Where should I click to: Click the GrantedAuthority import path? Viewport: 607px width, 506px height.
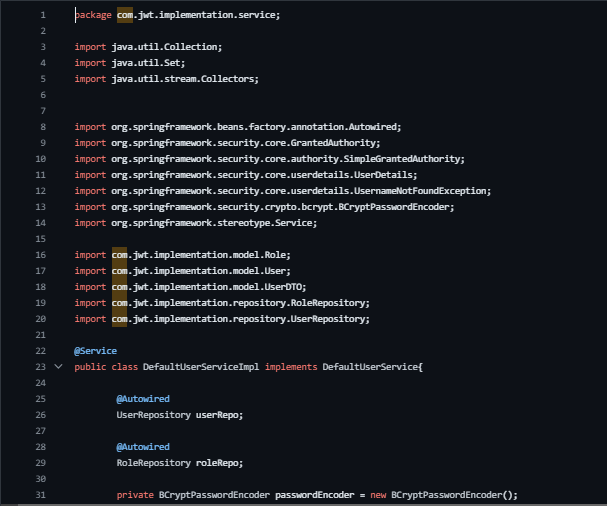pyautogui.click(x=246, y=143)
